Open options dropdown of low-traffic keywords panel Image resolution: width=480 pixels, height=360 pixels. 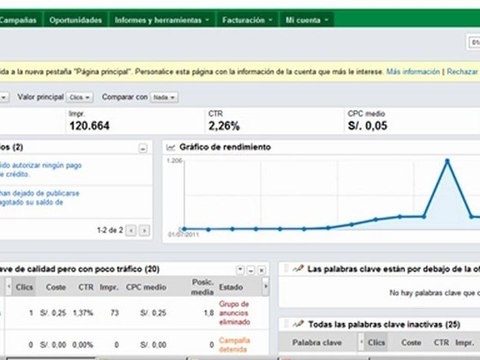coord(240,270)
